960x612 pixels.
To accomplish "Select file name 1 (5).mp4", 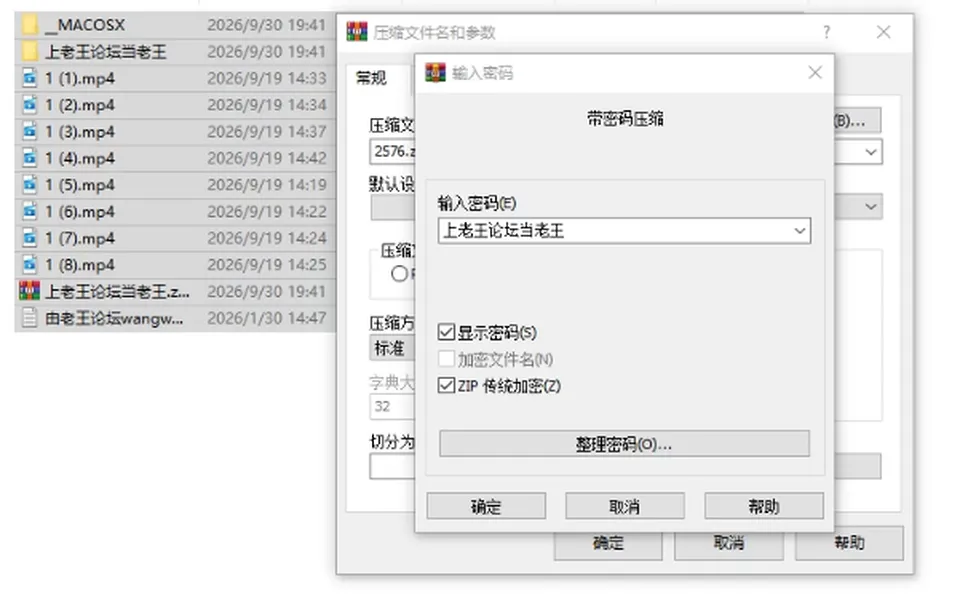I will pyautogui.click(x=80, y=185).
